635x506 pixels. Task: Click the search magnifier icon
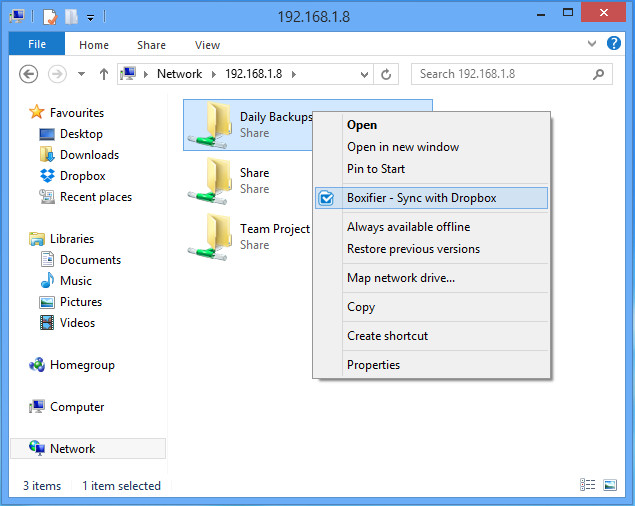(x=598, y=74)
